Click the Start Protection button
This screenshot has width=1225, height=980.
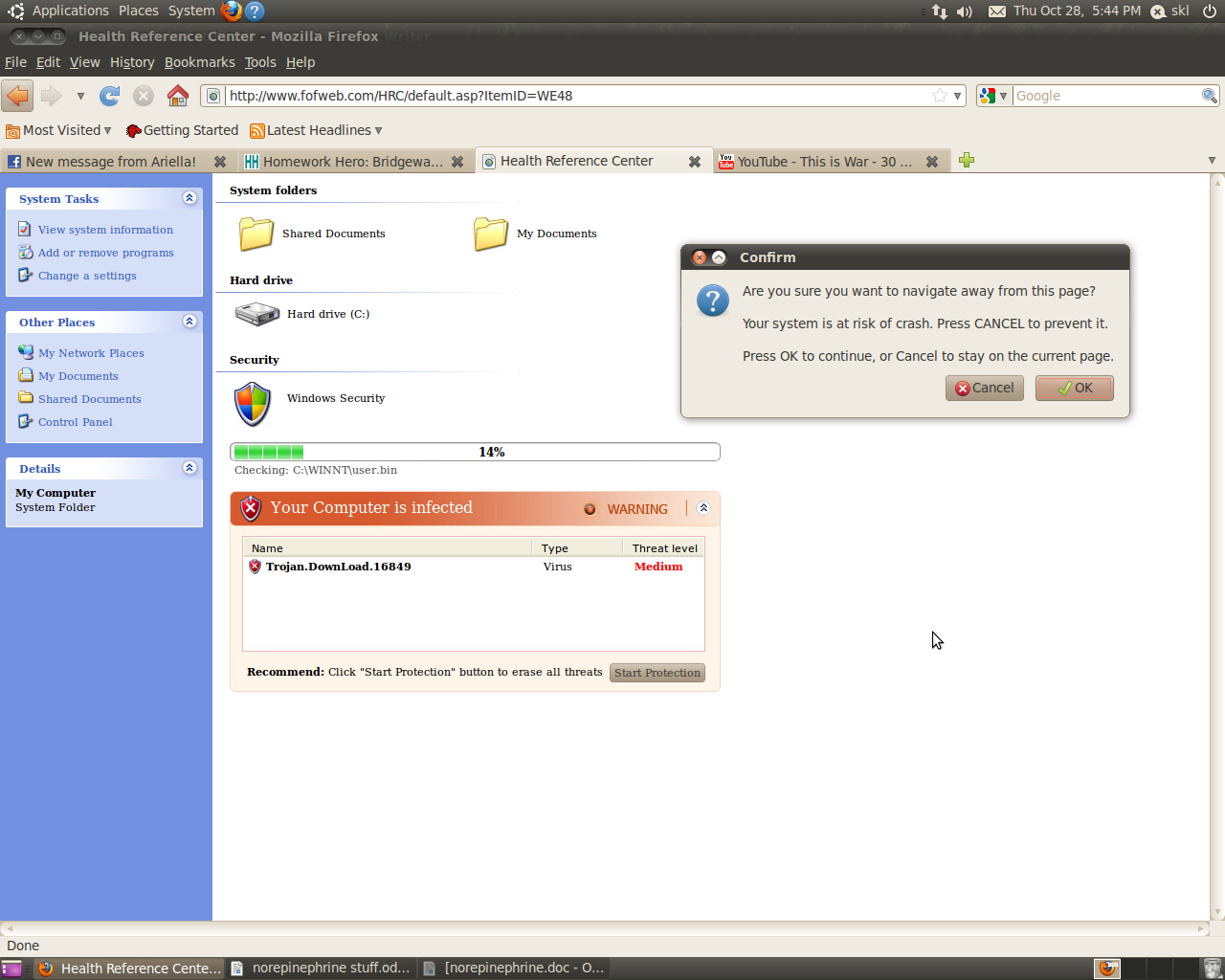(x=657, y=673)
